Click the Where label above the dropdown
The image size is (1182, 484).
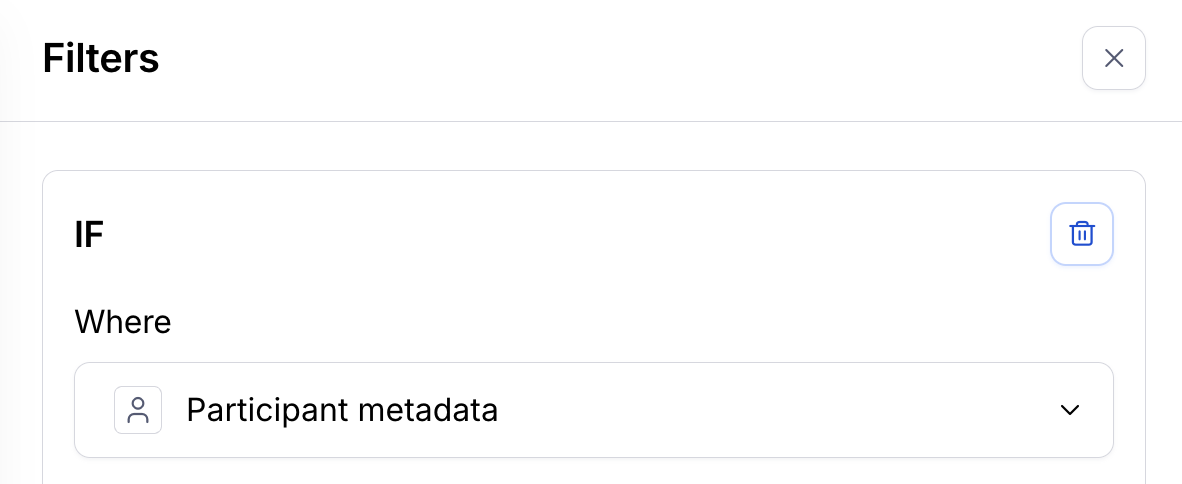pyautogui.click(x=123, y=322)
